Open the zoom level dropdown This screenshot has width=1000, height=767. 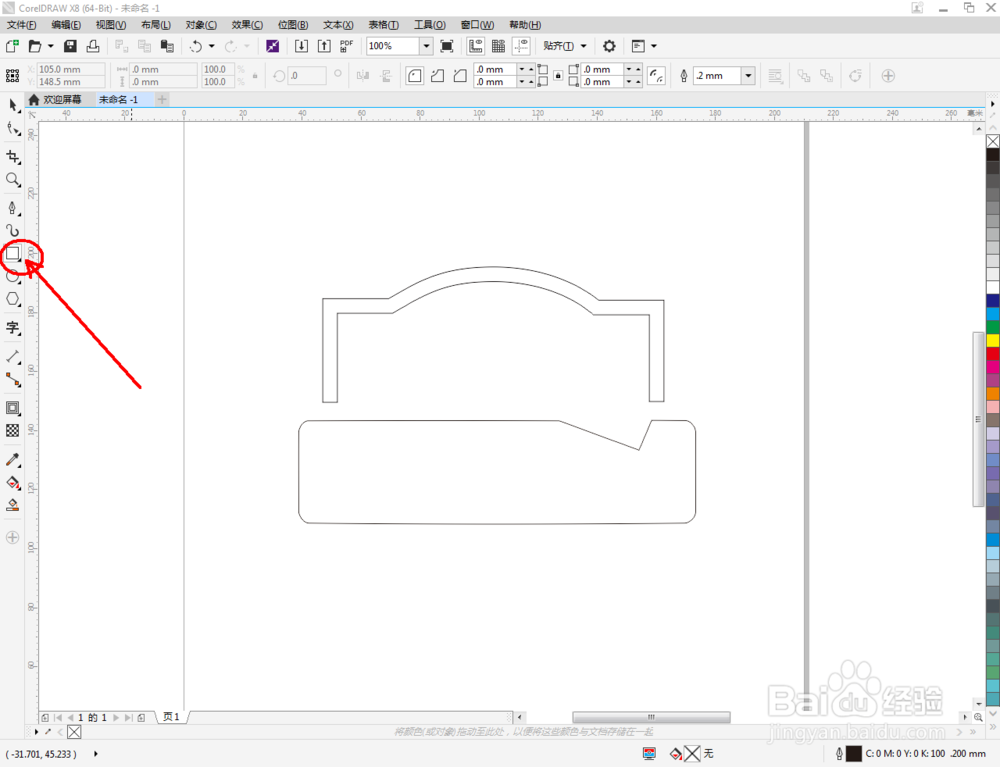pyautogui.click(x=427, y=46)
